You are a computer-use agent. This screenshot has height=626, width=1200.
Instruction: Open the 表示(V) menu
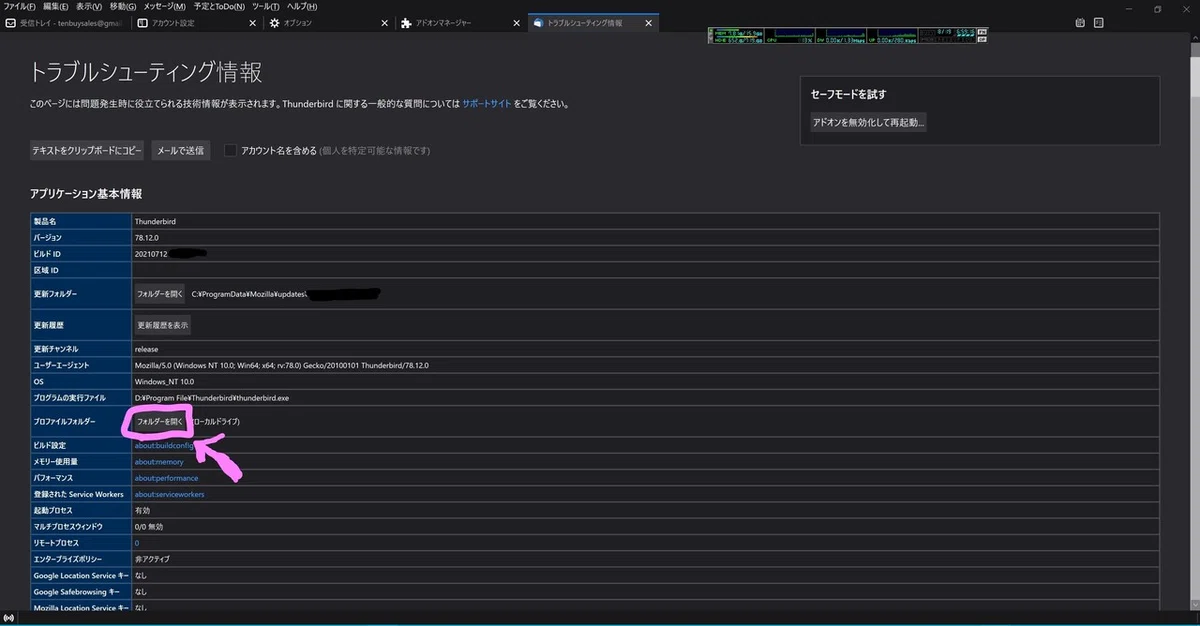(x=89, y=6)
